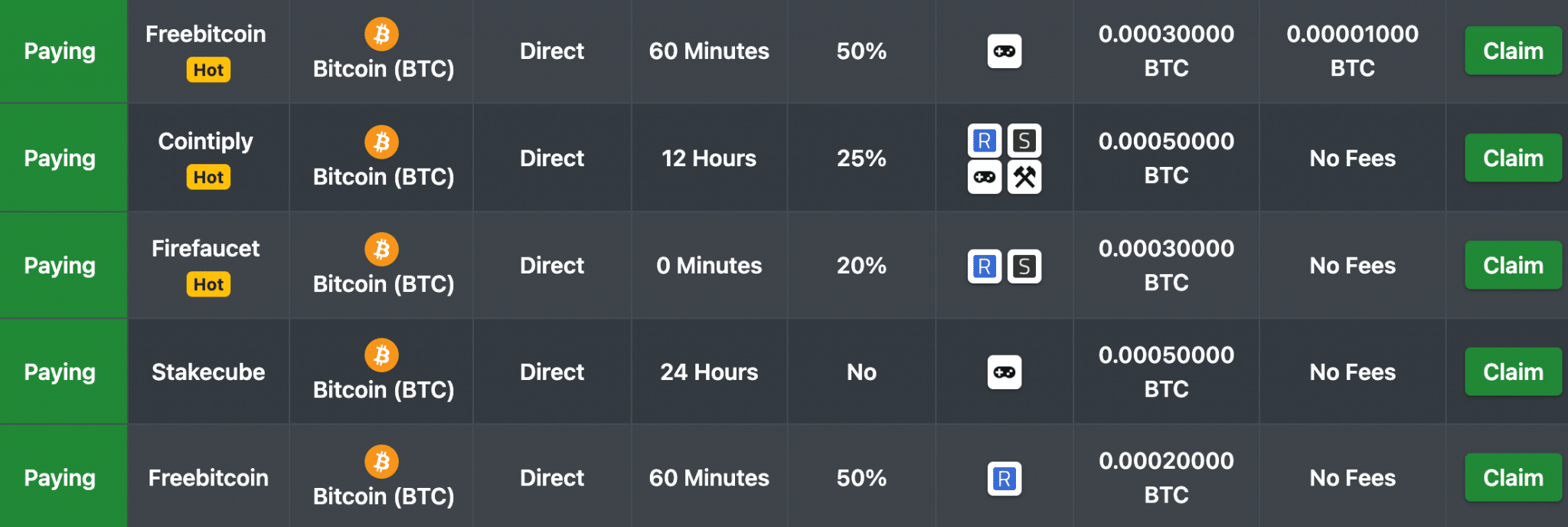The width and height of the screenshot is (1568, 527).
Task: Click the gamepad icon in Stakecube row
Action: 1004,372
